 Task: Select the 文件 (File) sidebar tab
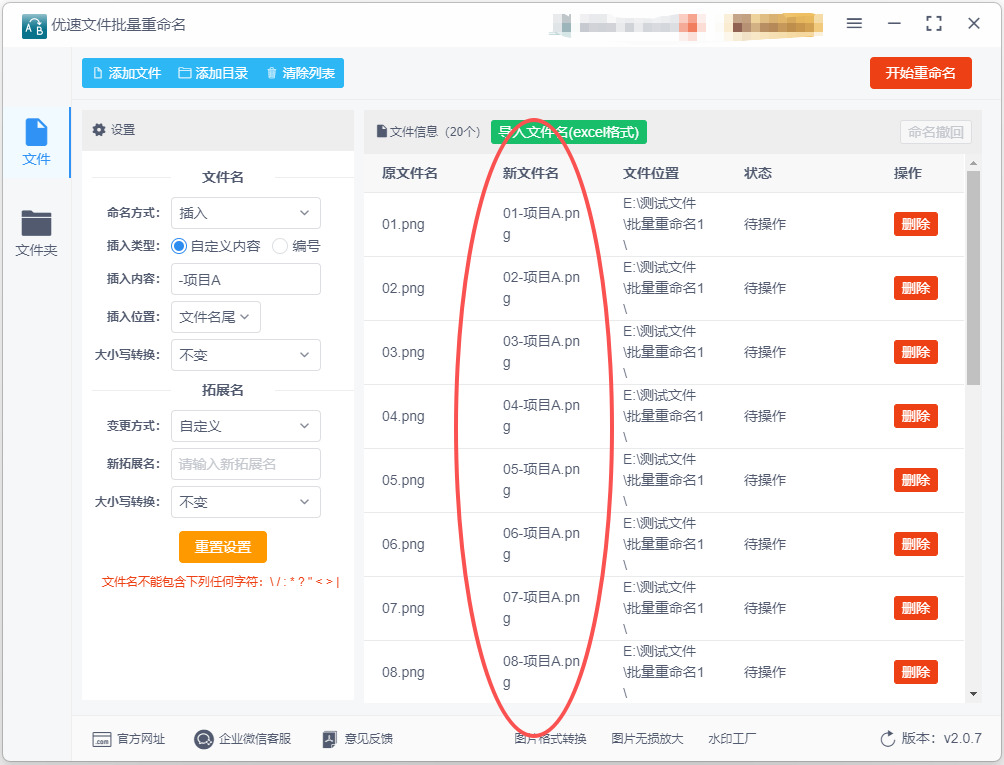pyautogui.click(x=36, y=142)
